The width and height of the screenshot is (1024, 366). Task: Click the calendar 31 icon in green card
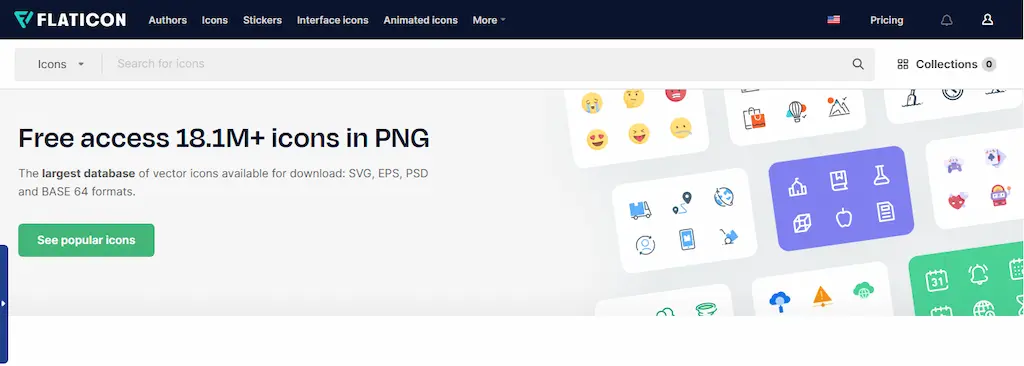[936, 281]
